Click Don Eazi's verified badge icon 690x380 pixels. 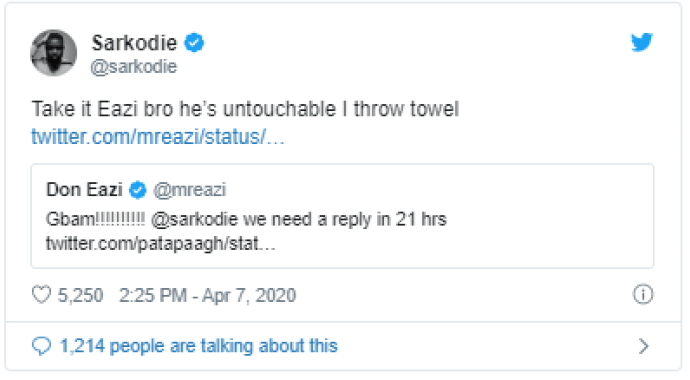click(x=138, y=190)
